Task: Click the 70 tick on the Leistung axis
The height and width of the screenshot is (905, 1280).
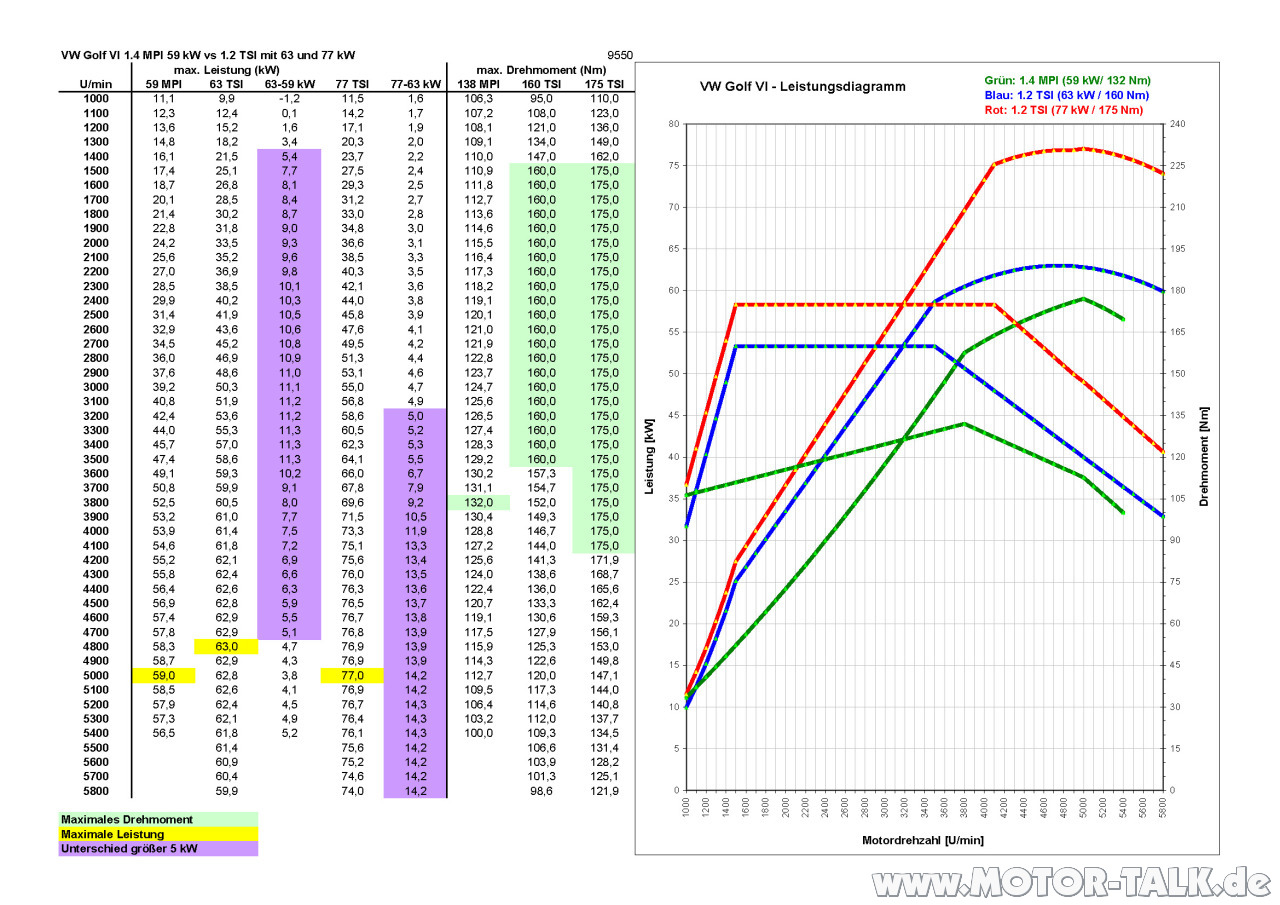Action: [x=675, y=207]
